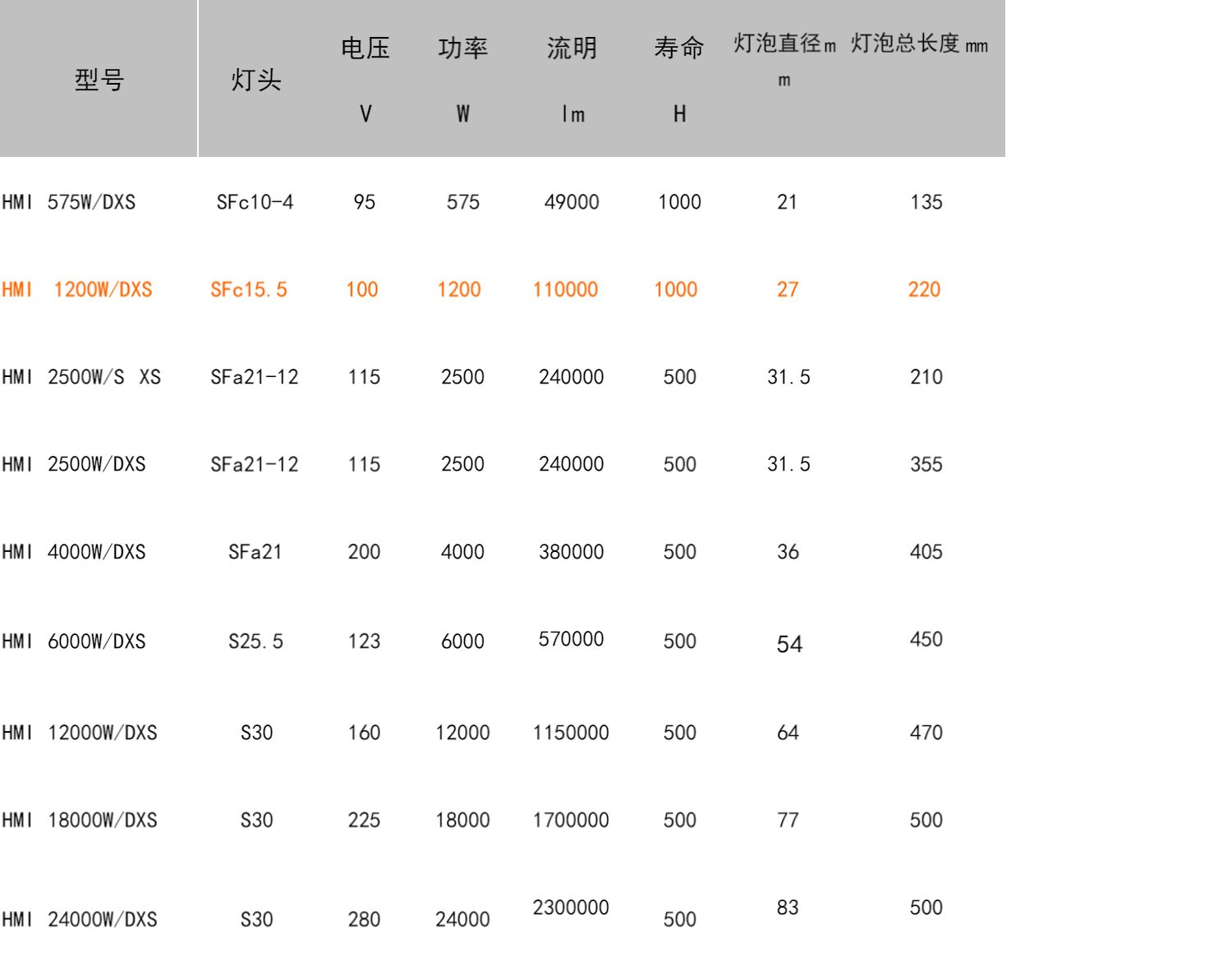Click lumen value 1700000
This screenshot has width=1232, height=975.
click(x=571, y=820)
